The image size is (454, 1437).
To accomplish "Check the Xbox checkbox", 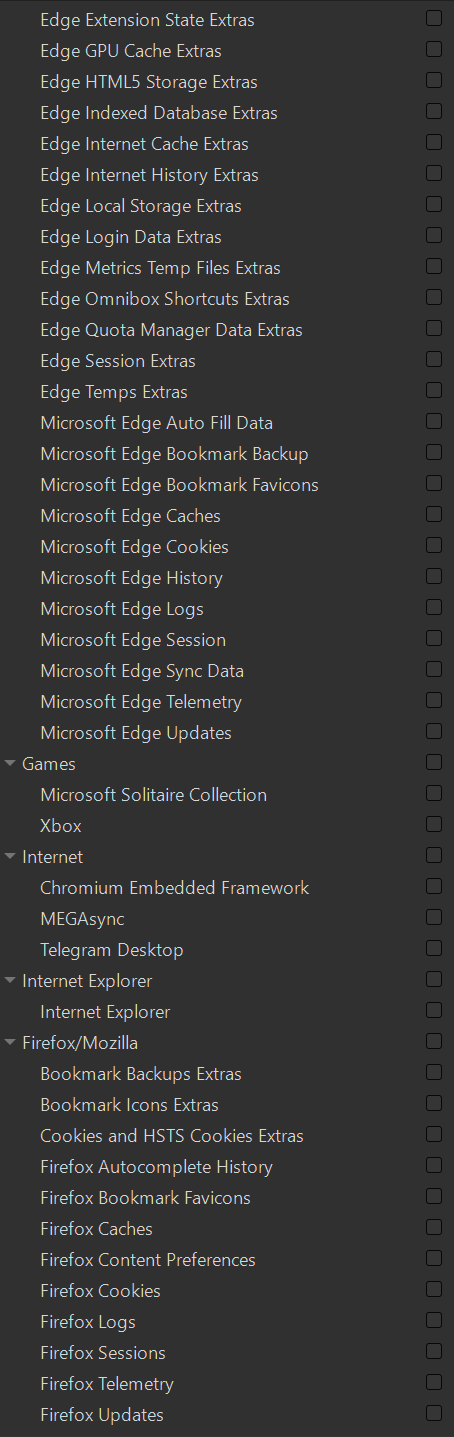I will tap(434, 824).
